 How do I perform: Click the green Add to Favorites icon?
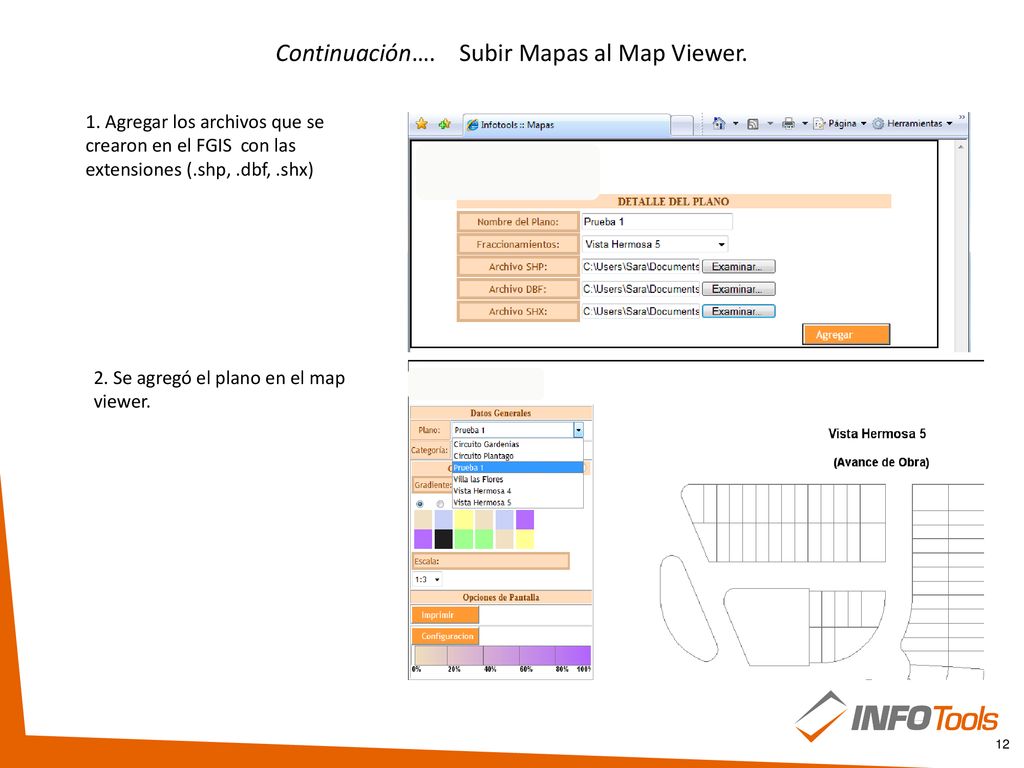click(445, 123)
